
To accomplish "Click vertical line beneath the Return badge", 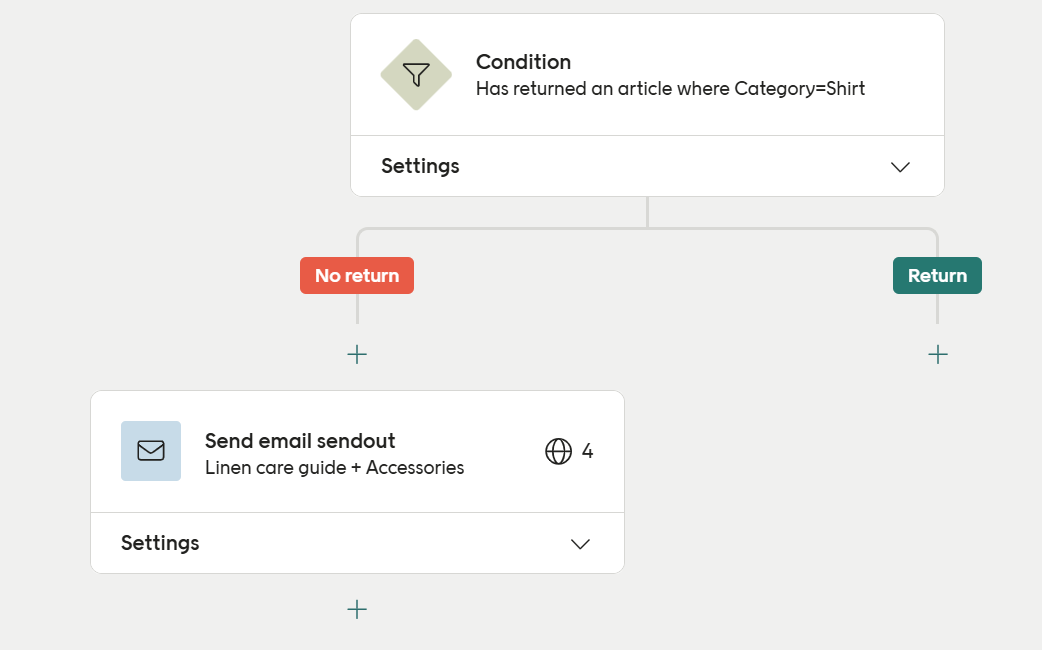I will coord(937,309).
